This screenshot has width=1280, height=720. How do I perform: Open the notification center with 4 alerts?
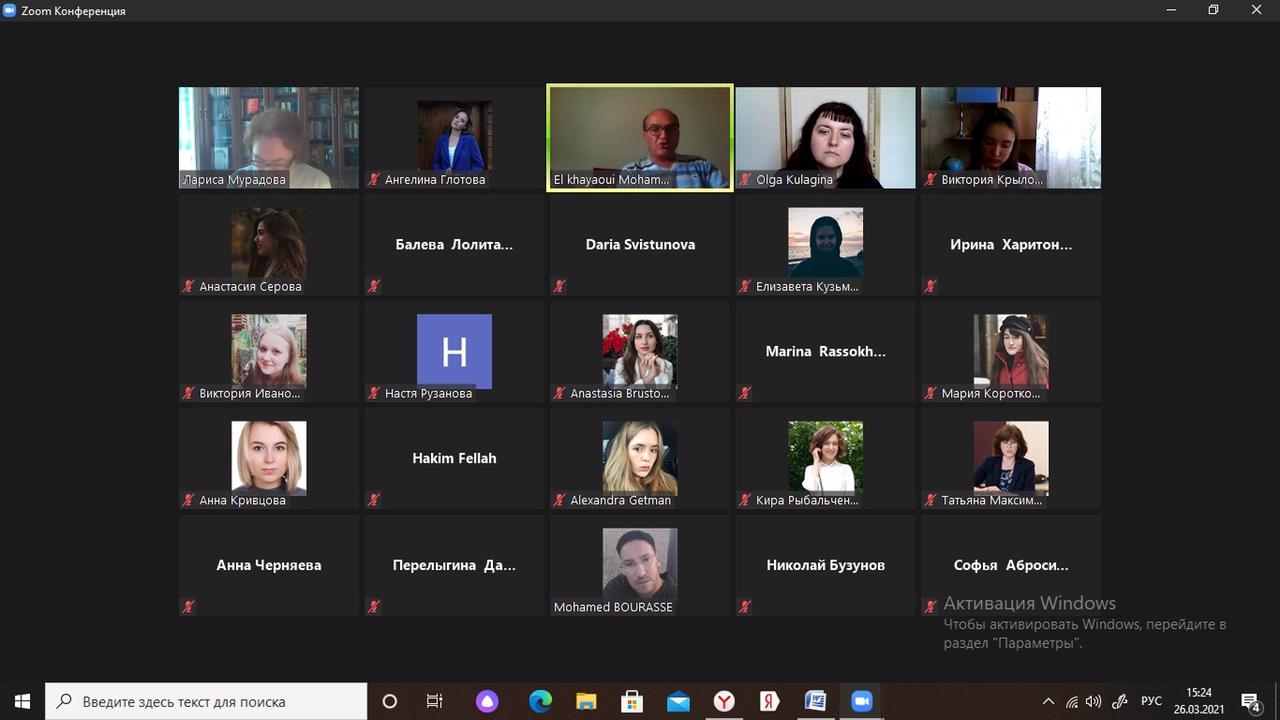point(1250,701)
